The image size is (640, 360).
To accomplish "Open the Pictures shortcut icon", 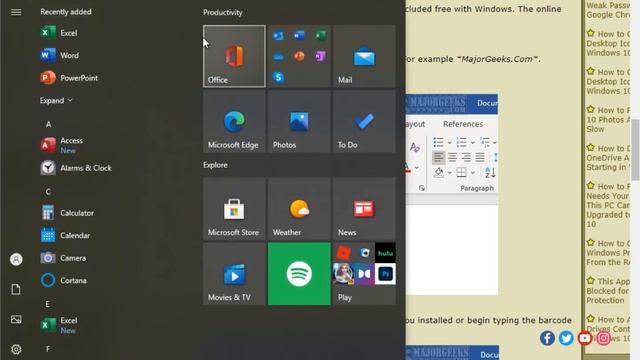I will pos(16,319).
